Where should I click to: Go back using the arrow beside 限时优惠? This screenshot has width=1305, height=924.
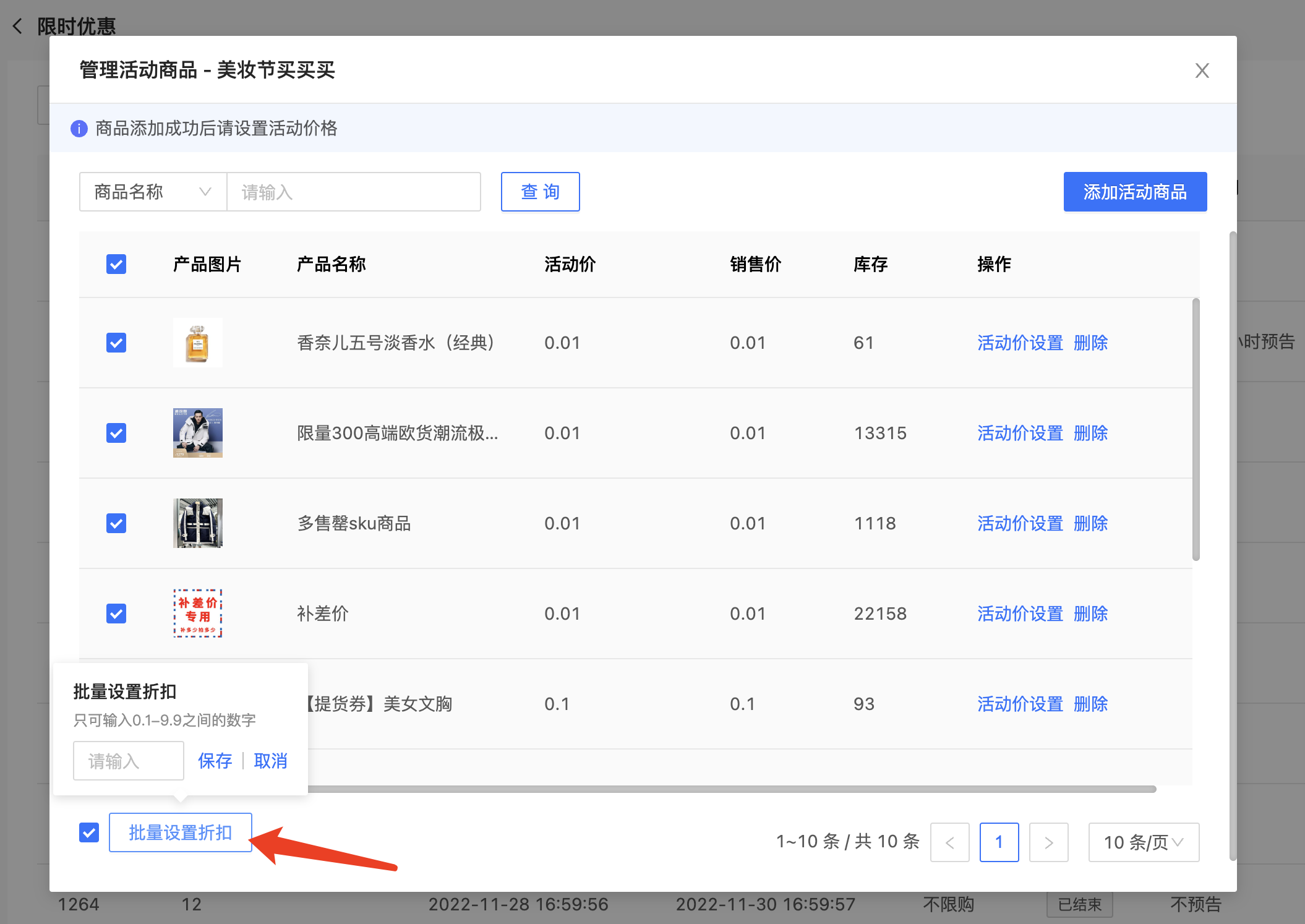17,26
